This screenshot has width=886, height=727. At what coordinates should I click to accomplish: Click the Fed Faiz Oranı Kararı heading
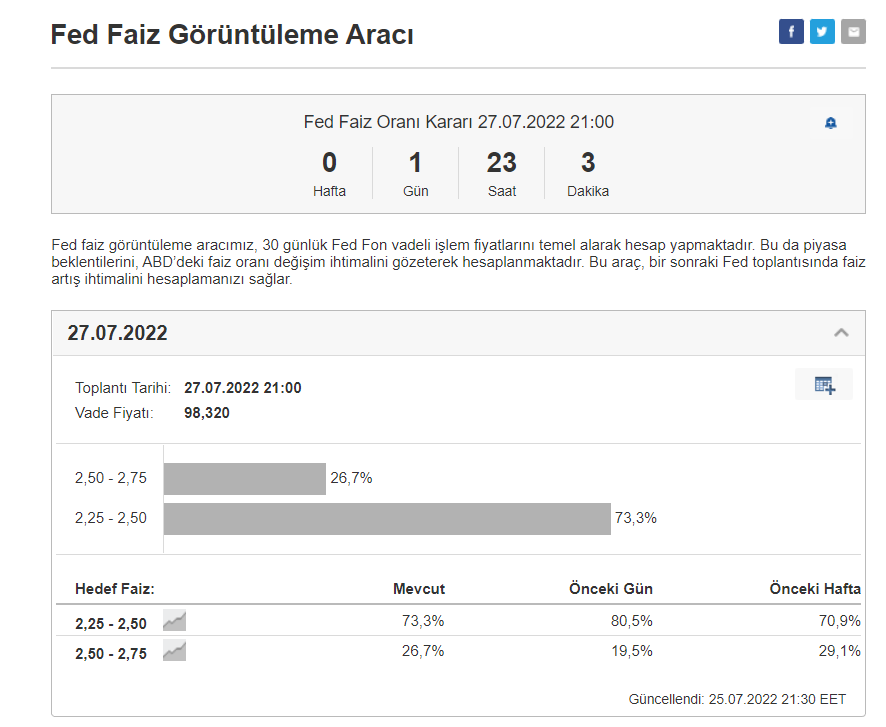click(x=458, y=122)
